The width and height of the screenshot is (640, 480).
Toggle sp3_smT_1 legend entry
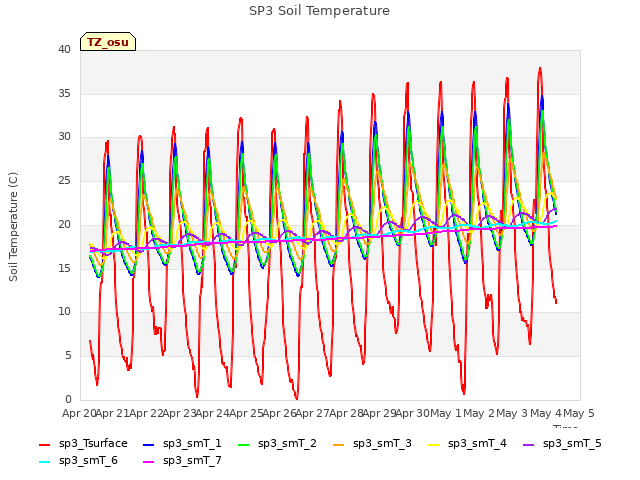tap(182, 444)
